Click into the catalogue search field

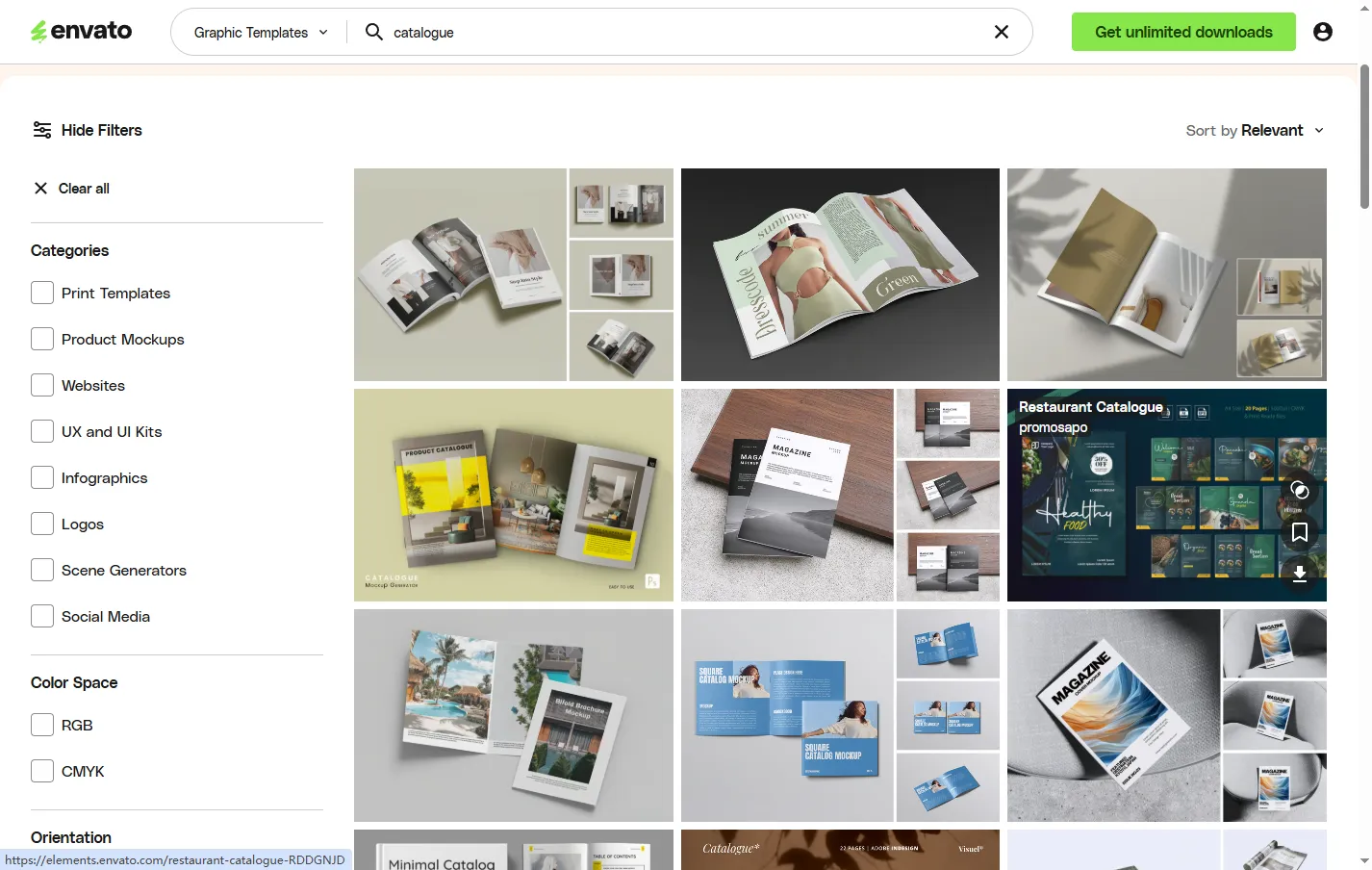(673, 32)
